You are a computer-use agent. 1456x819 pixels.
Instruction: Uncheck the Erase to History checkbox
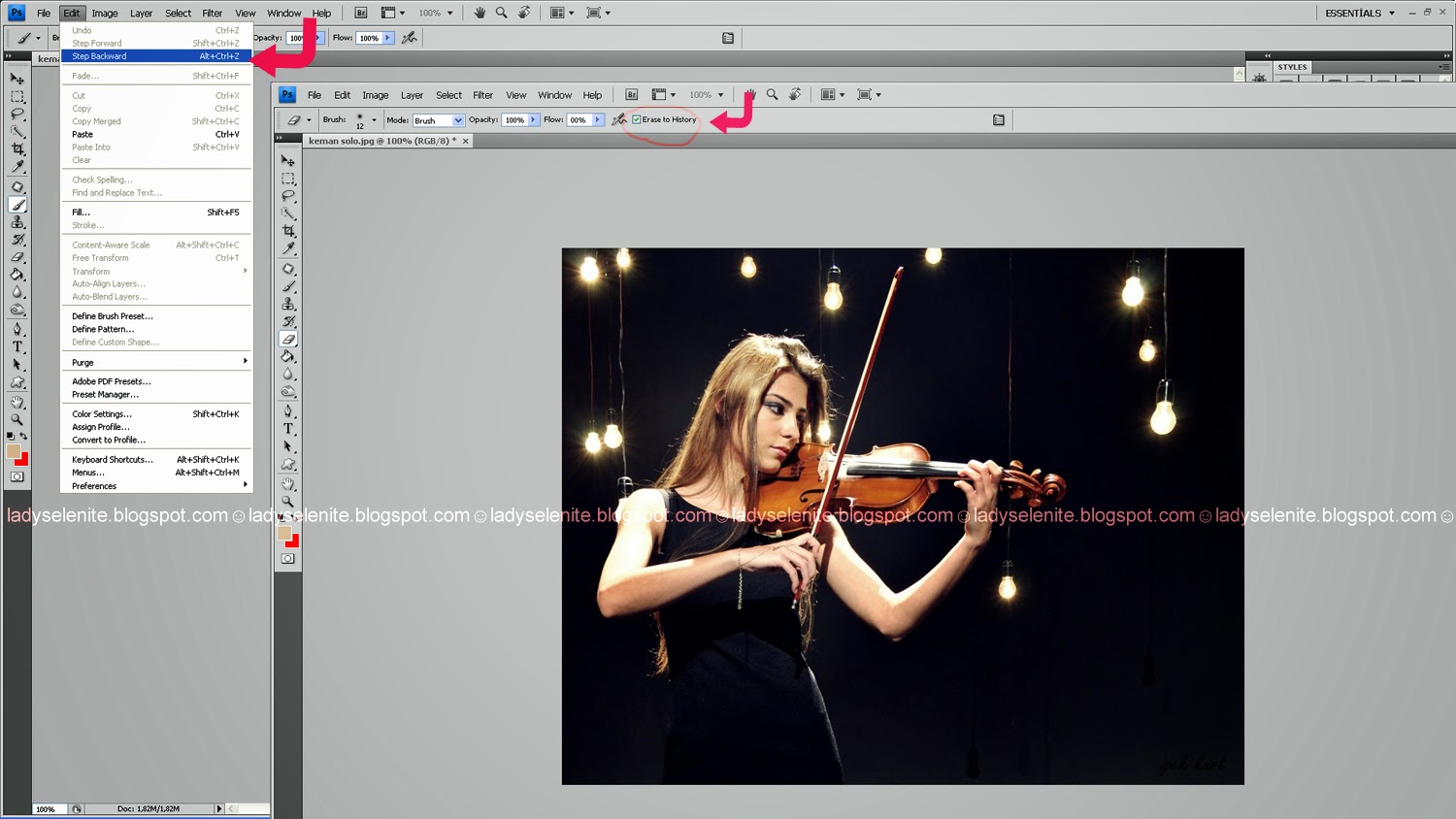coord(637,119)
